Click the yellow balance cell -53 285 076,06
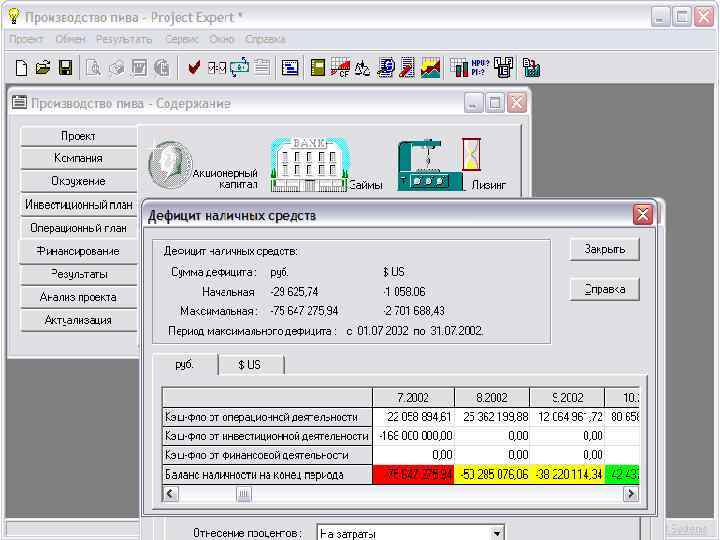The height and width of the screenshot is (540, 720). [x=491, y=474]
